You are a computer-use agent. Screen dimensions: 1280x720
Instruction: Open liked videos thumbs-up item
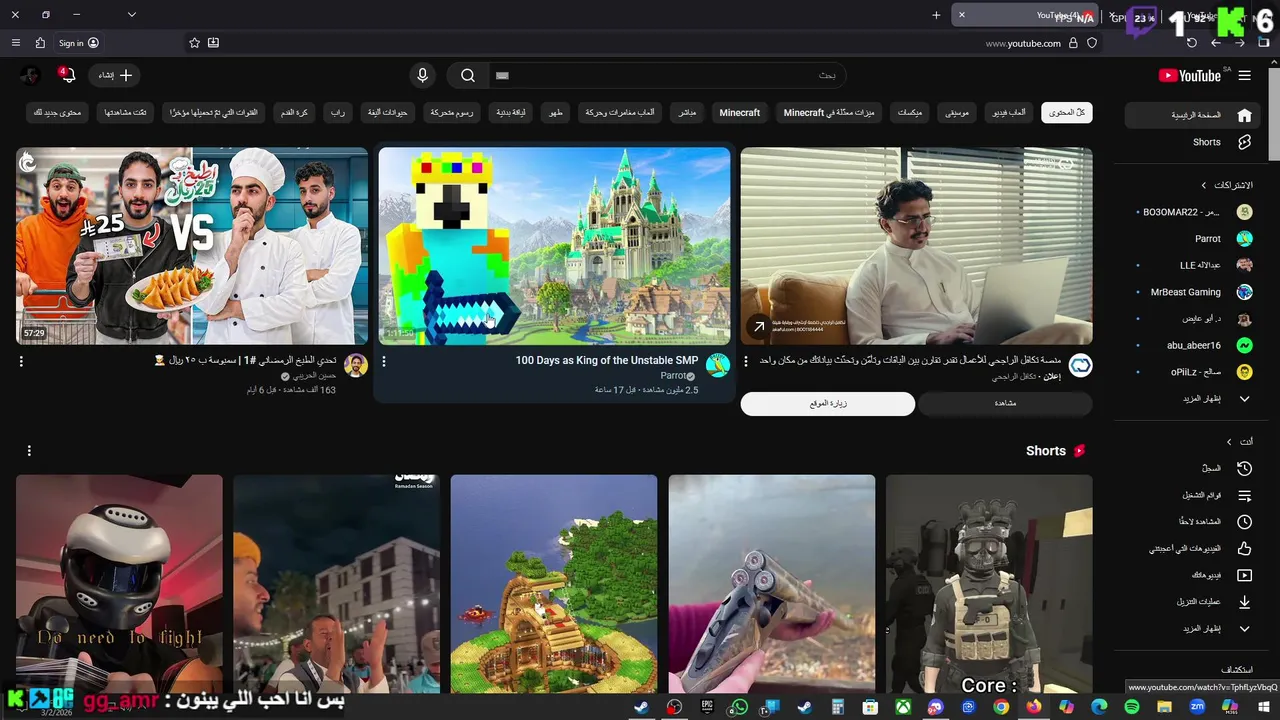[1190, 548]
